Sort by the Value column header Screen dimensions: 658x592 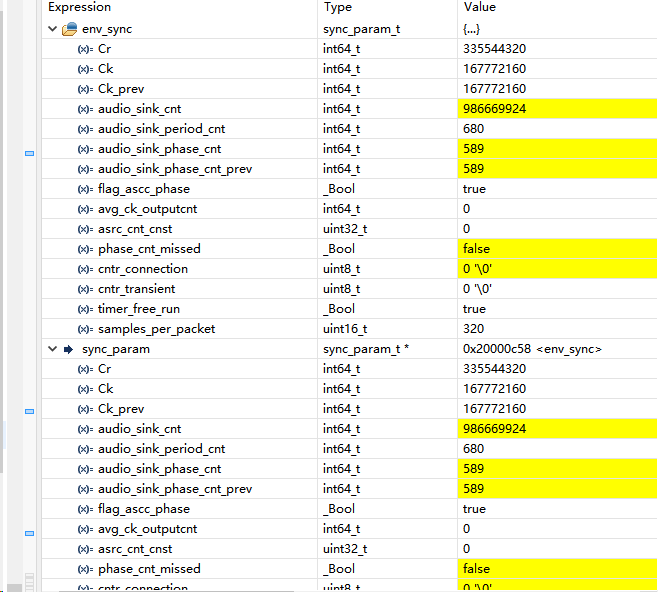pyautogui.click(x=480, y=8)
